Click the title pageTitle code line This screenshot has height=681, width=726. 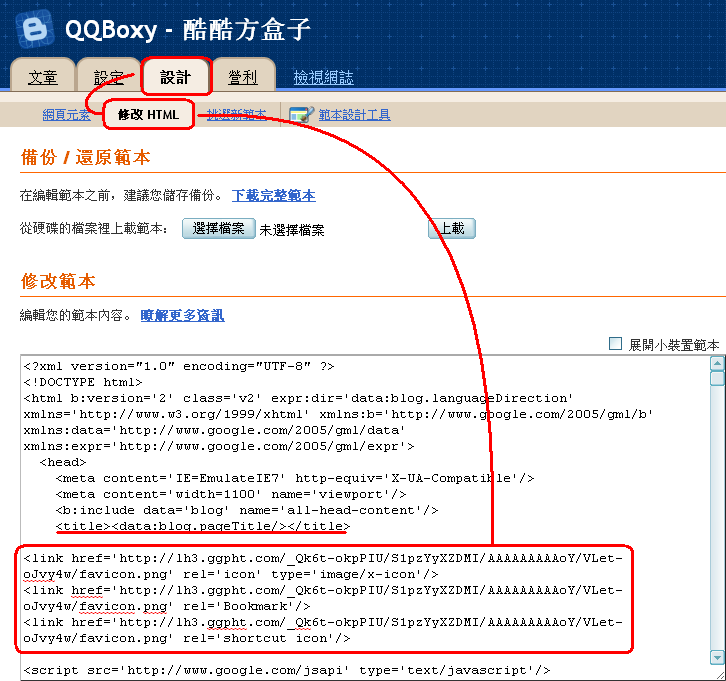pos(203,526)
